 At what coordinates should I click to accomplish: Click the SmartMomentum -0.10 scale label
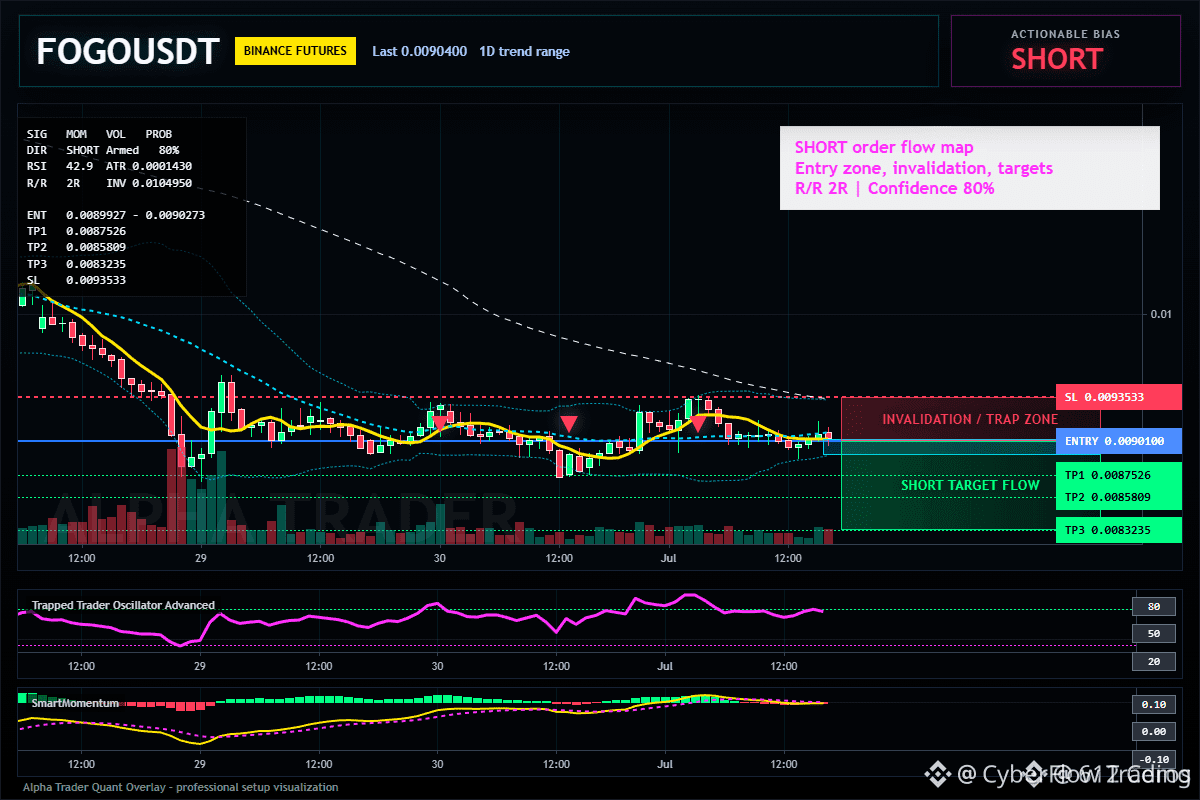[x=1152, y=759]
